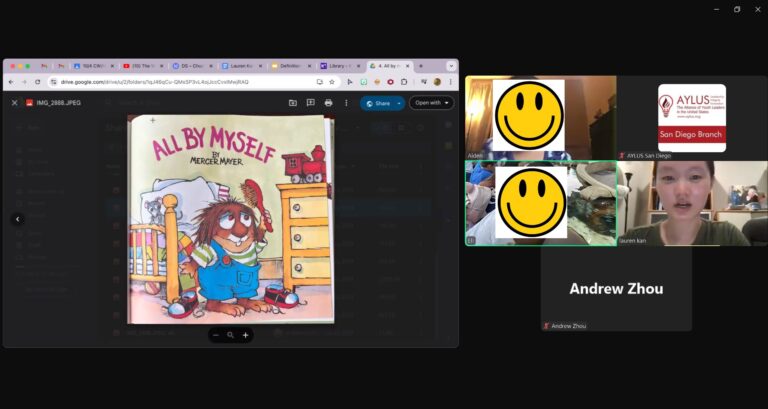
Task: Restore the meeting window with restore button
Action: [737, 9]
